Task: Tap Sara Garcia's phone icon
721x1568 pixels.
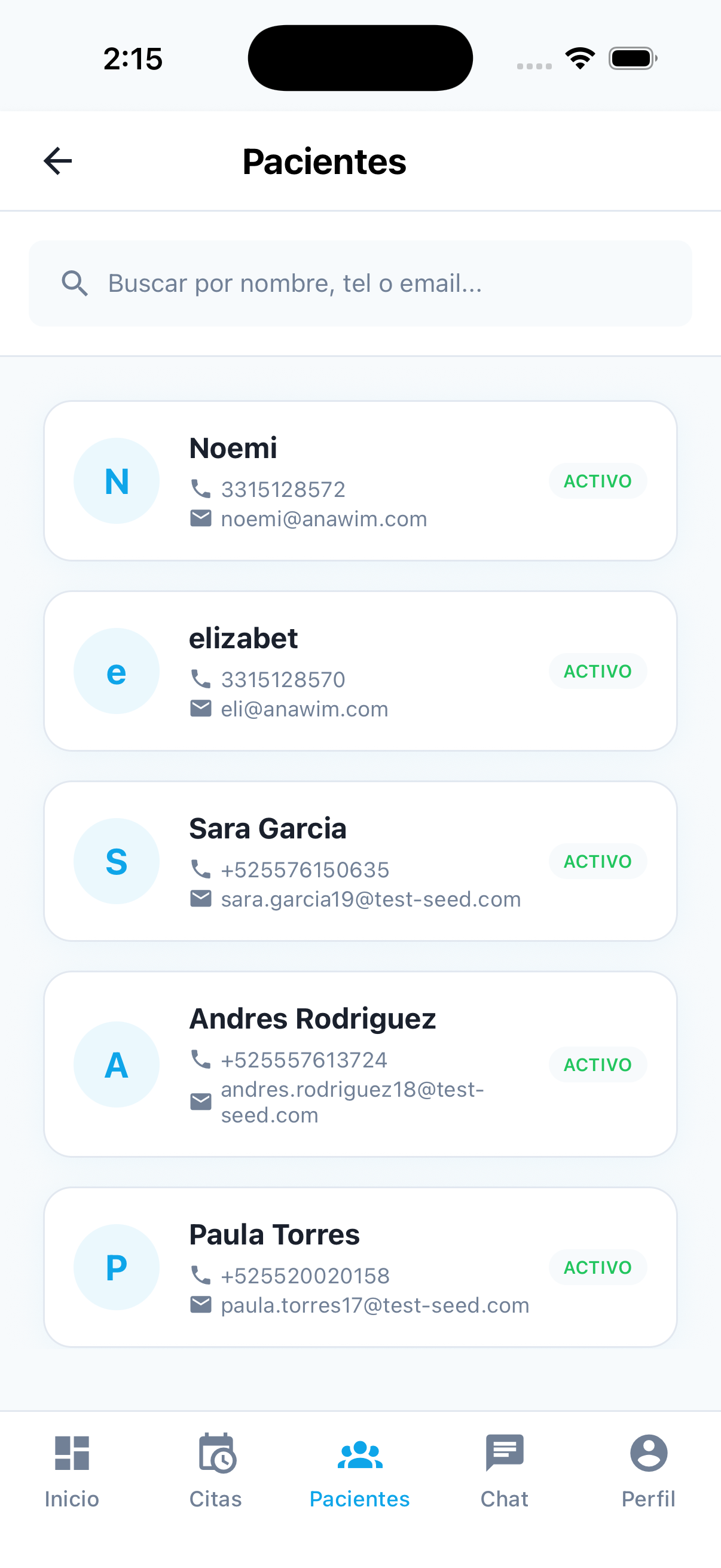Action: click(x=201, y=868)
